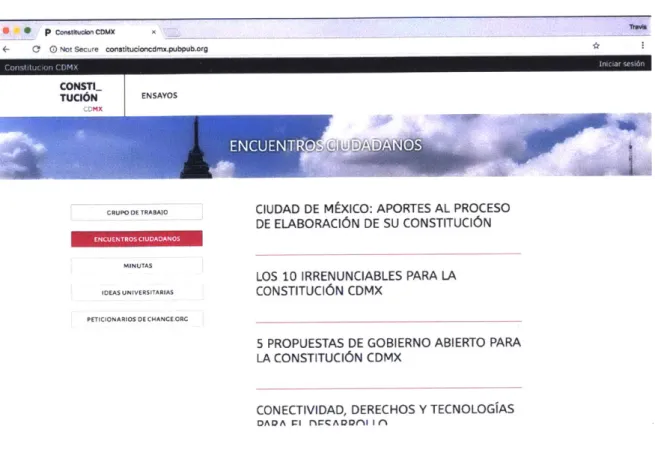Open the Chrome three-dot menu
This screenshot has width=655, height=465.
coord(642,45)
